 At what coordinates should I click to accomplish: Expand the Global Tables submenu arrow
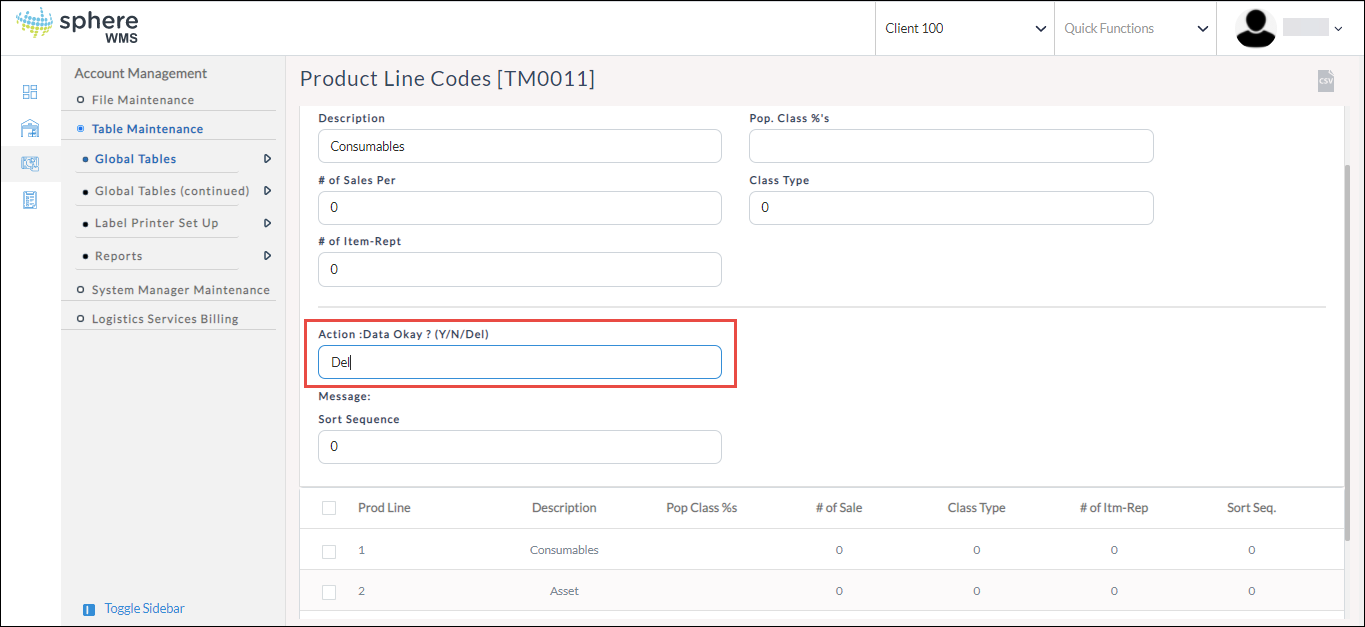coord(267,159)
